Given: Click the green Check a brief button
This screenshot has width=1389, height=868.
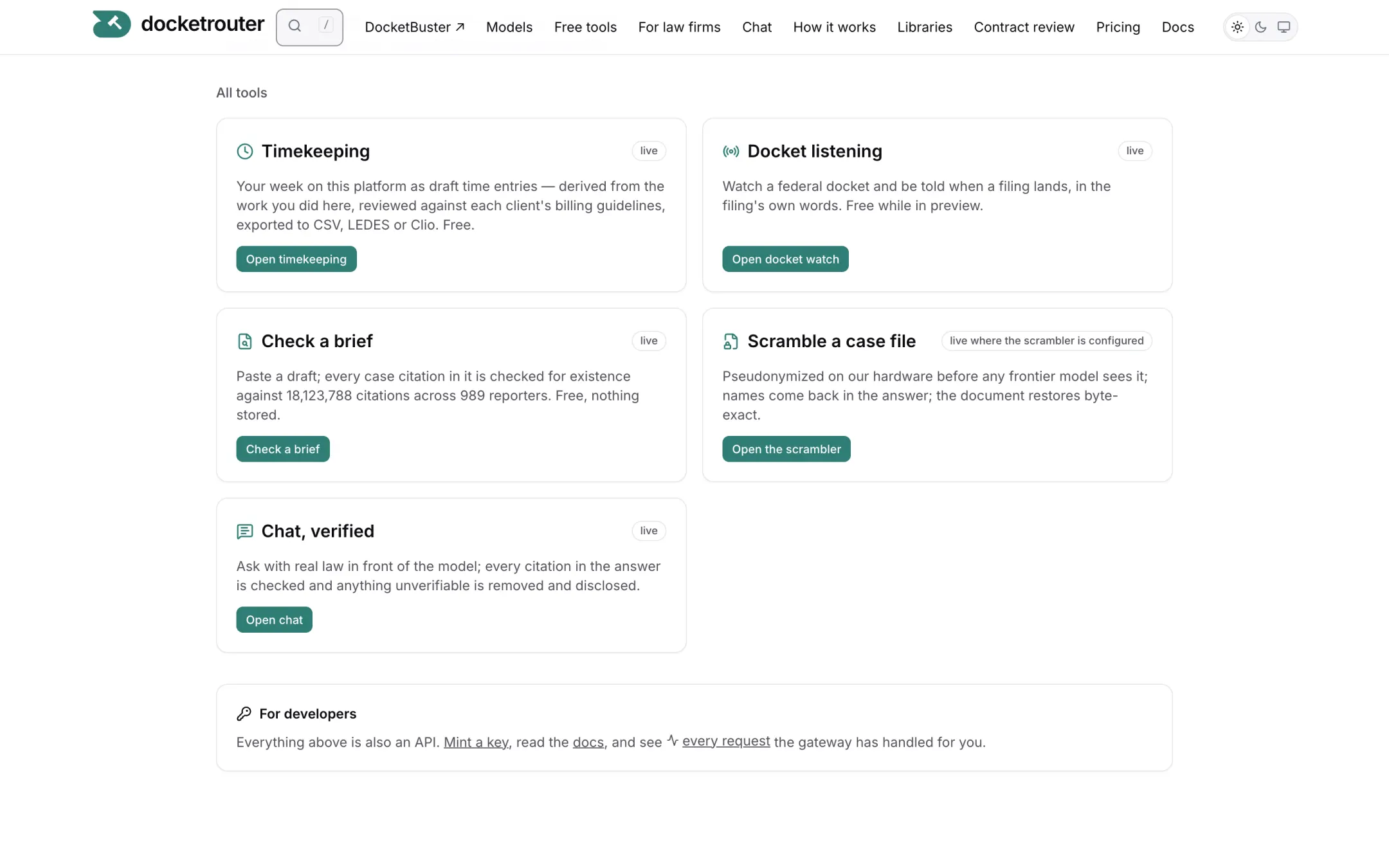Looking at the screenshot, I should pos(283,449).
